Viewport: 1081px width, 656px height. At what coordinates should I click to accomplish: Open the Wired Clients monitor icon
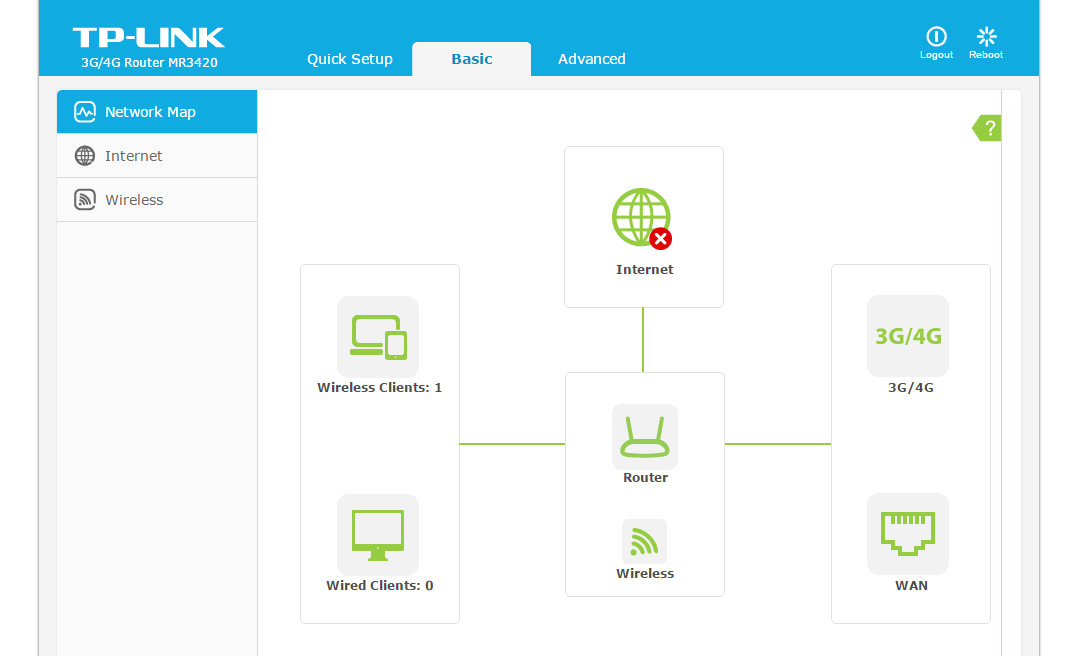378,535
